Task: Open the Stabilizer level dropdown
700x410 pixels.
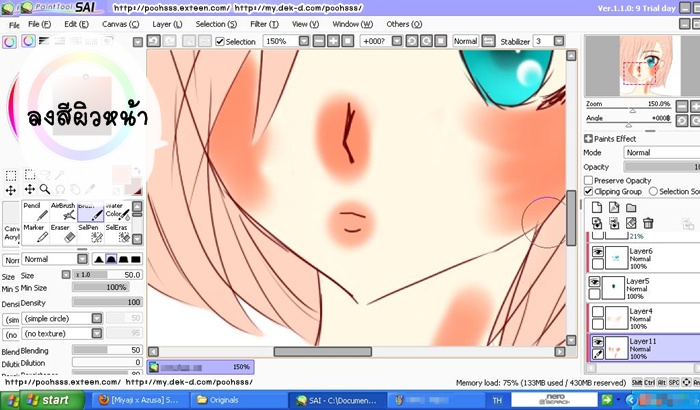Action: coord(559,41)
